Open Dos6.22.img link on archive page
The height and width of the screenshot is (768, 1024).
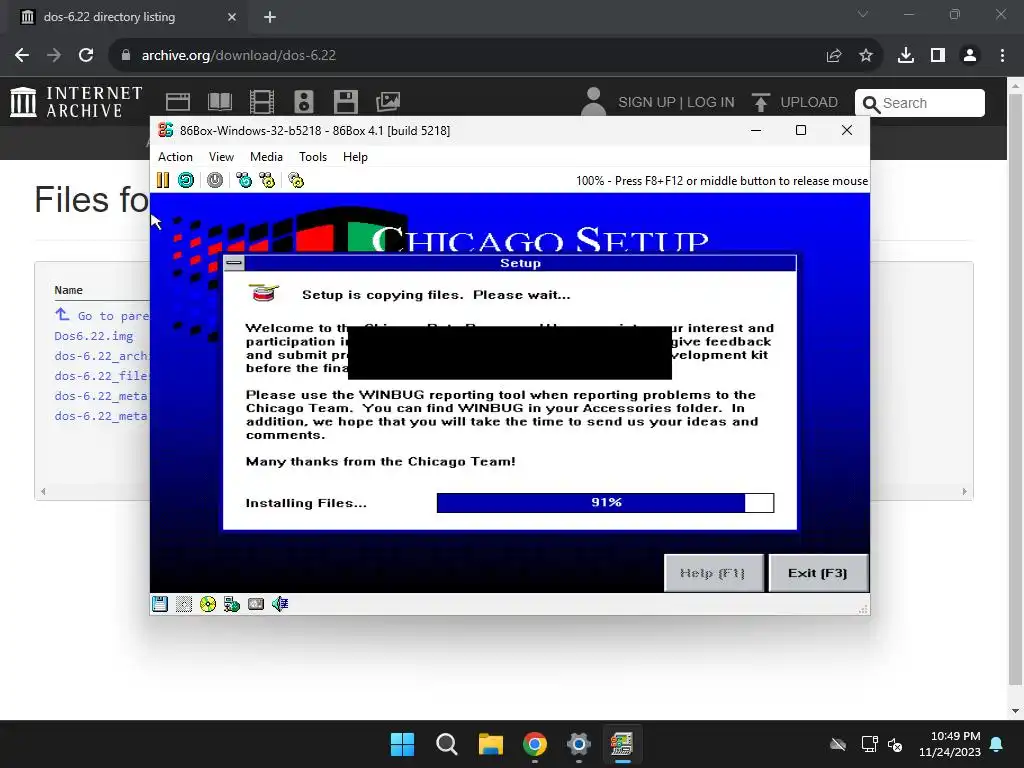[x=93, y=336]
